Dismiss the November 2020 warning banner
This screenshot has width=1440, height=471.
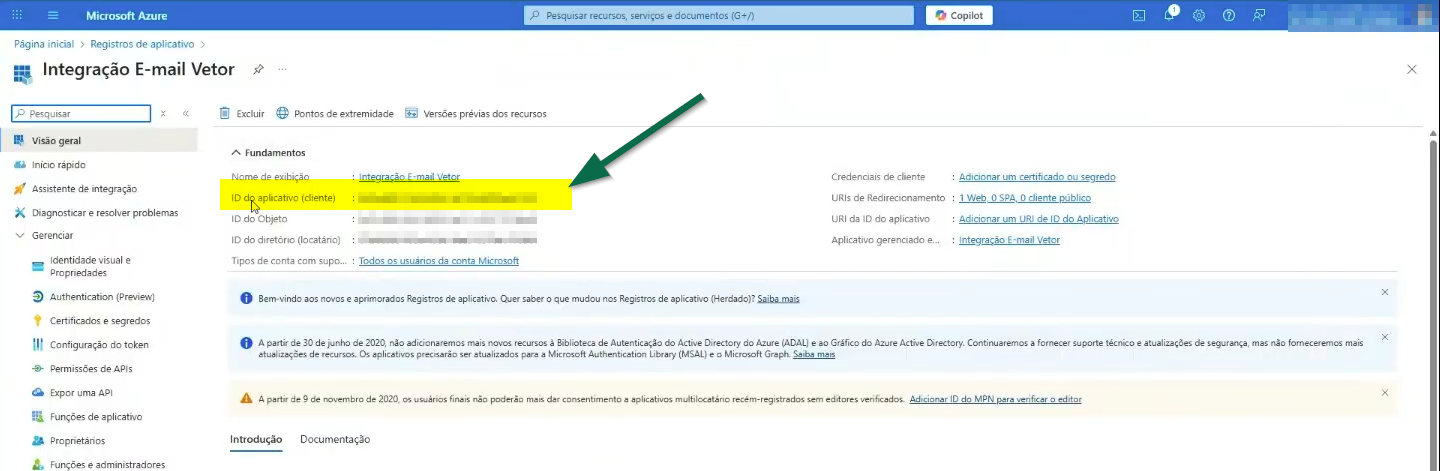[1385, 393]
